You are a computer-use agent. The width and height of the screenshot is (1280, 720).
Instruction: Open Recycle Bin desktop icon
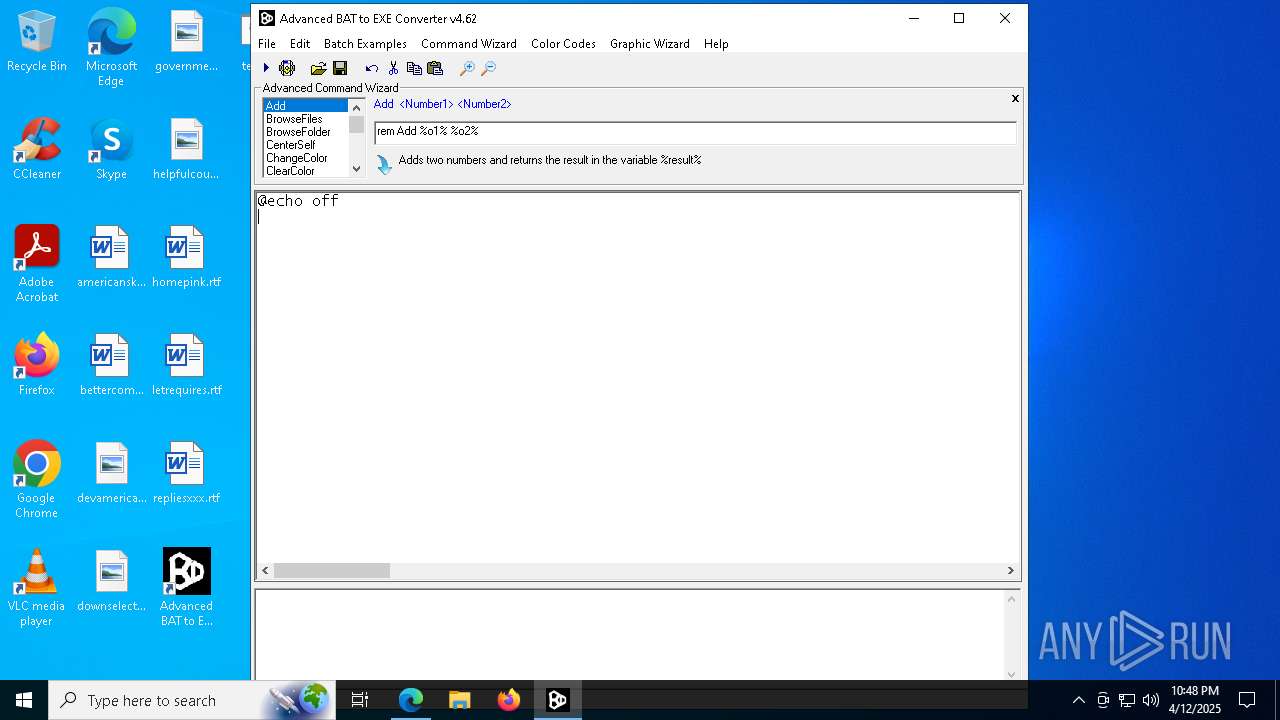[37, 42]
